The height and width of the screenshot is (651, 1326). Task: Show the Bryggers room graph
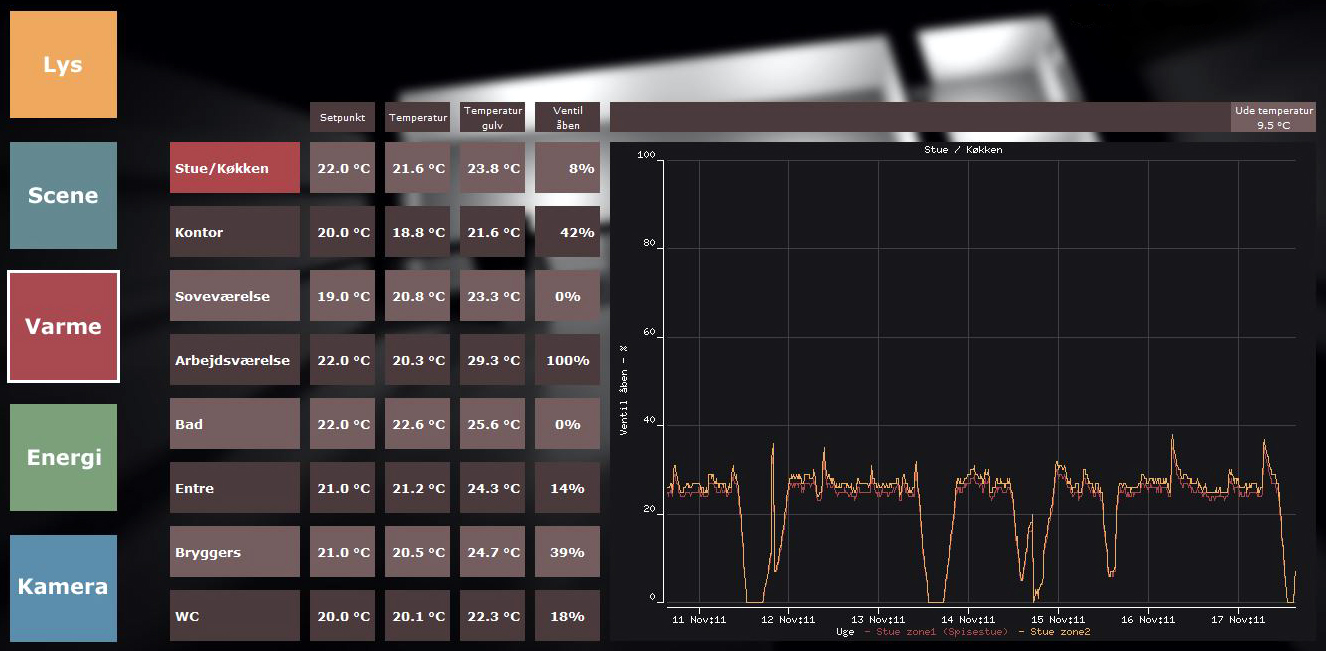(x=235, y=552)
